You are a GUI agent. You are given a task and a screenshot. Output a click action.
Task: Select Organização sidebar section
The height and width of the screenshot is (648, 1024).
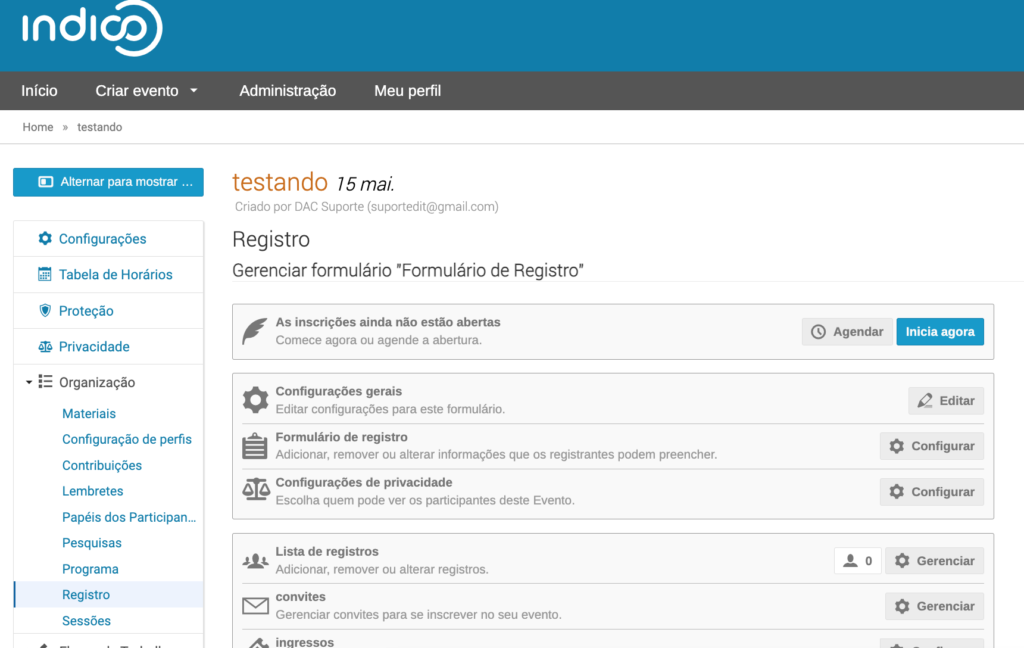click(97, 382)
